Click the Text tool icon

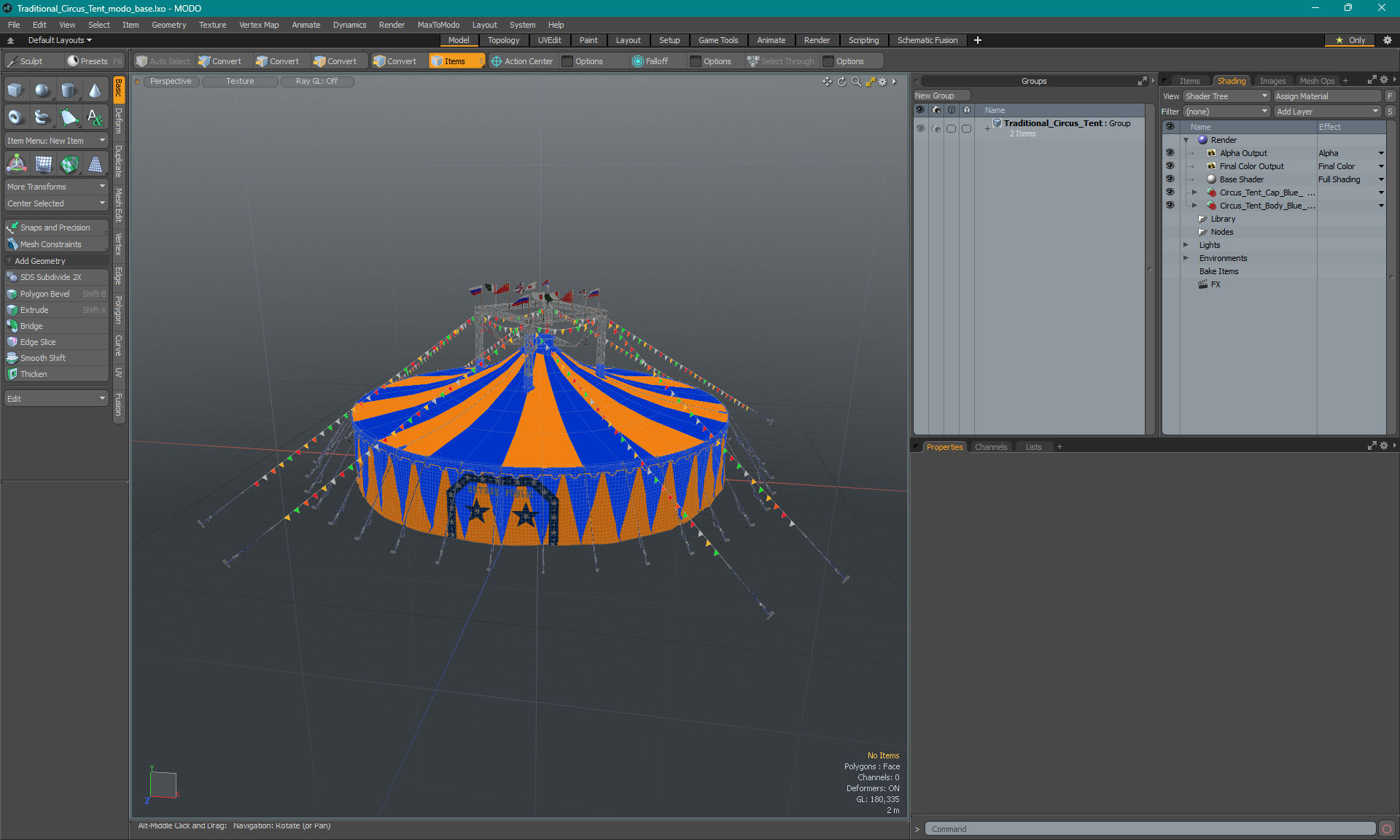tap(96, 117)
